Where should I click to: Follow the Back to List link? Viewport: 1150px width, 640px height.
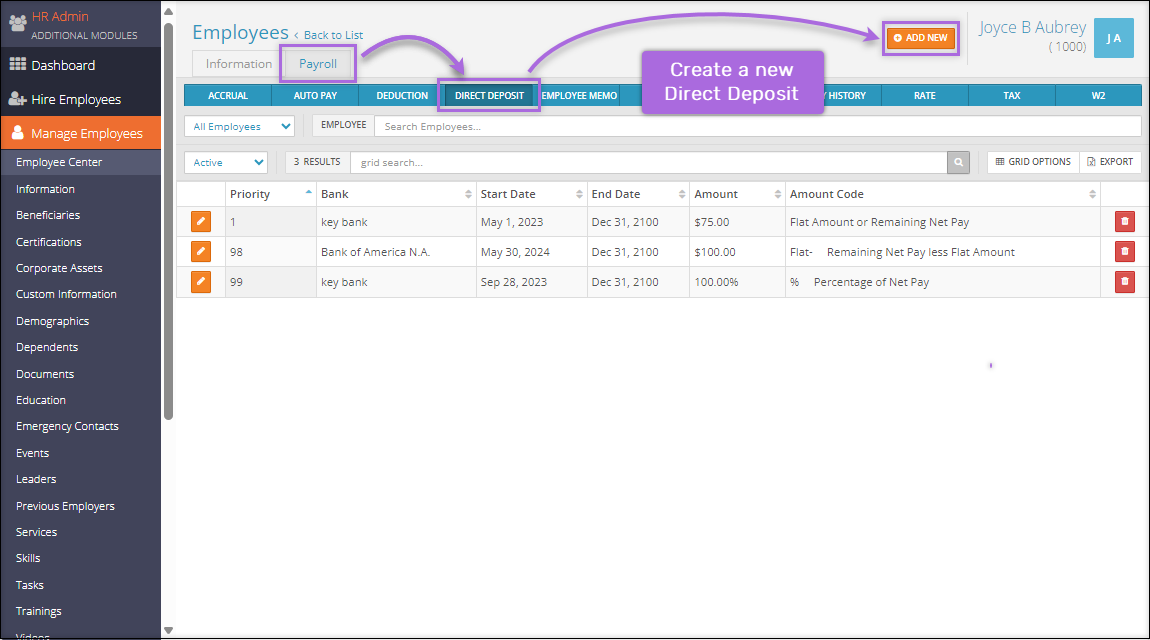pos(333,35)
